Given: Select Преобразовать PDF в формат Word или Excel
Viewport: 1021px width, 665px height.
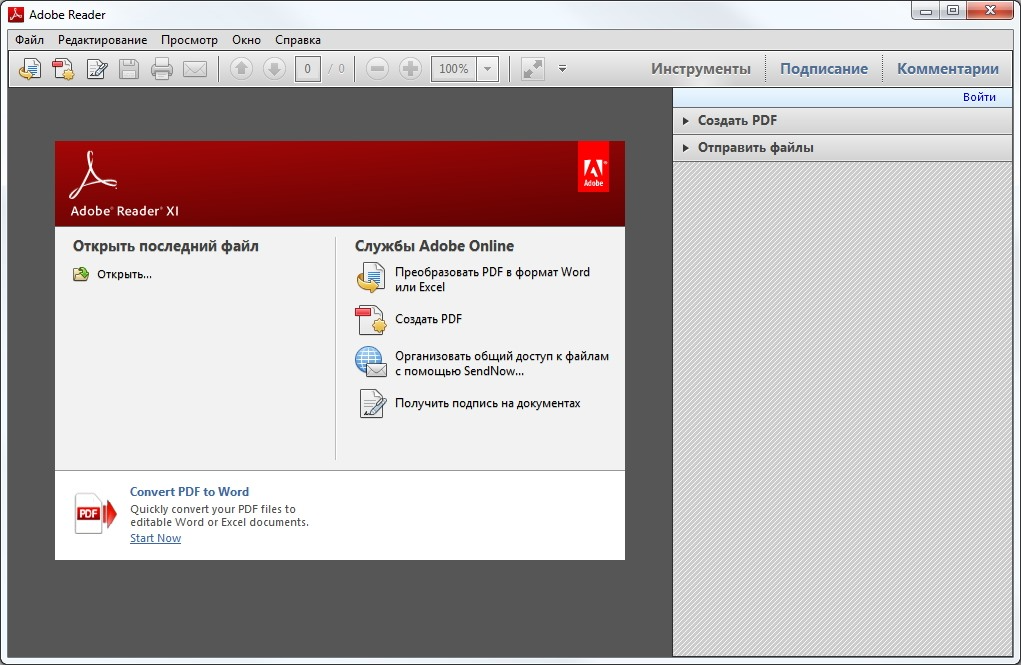Looking at the screenshot, I should point(492,279).
